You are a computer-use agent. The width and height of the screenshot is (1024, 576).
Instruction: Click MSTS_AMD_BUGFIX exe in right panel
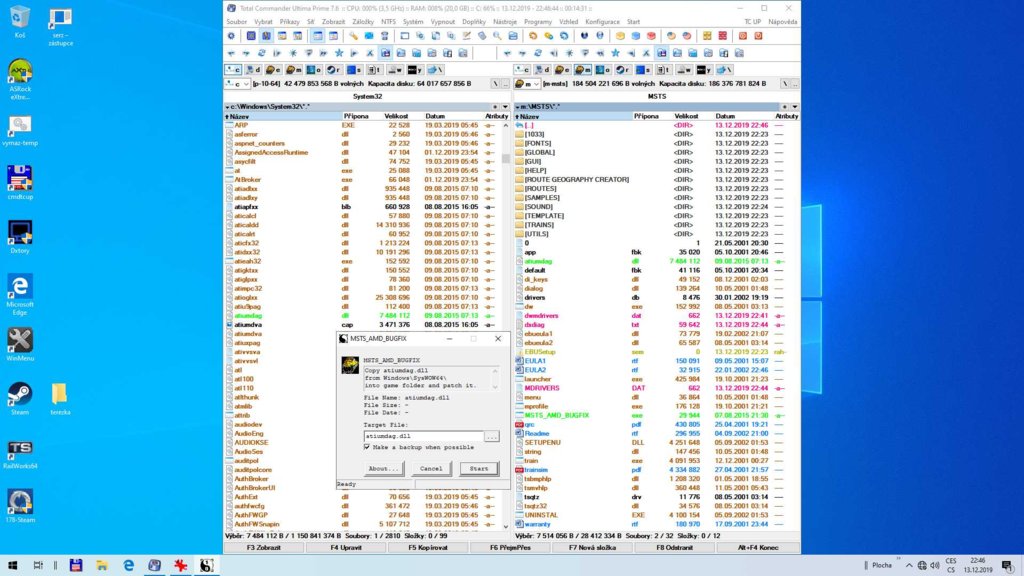coord(556,414)
